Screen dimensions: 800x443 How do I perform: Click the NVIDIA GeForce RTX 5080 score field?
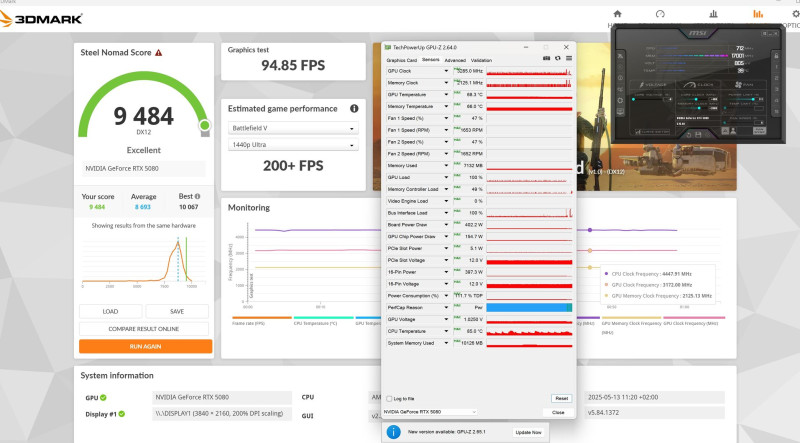pos(144,168)
